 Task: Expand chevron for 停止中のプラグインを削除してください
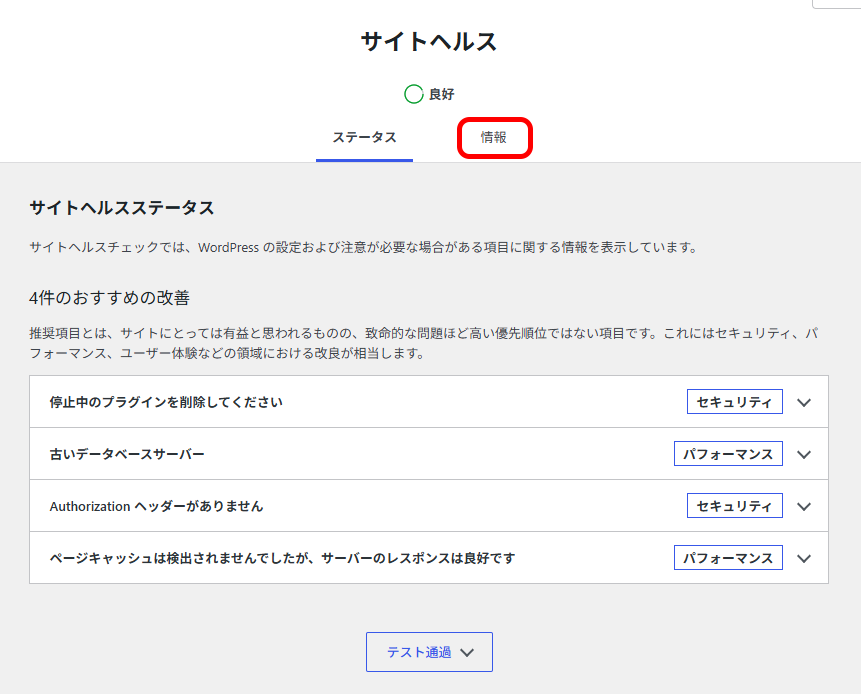(804, 402)
